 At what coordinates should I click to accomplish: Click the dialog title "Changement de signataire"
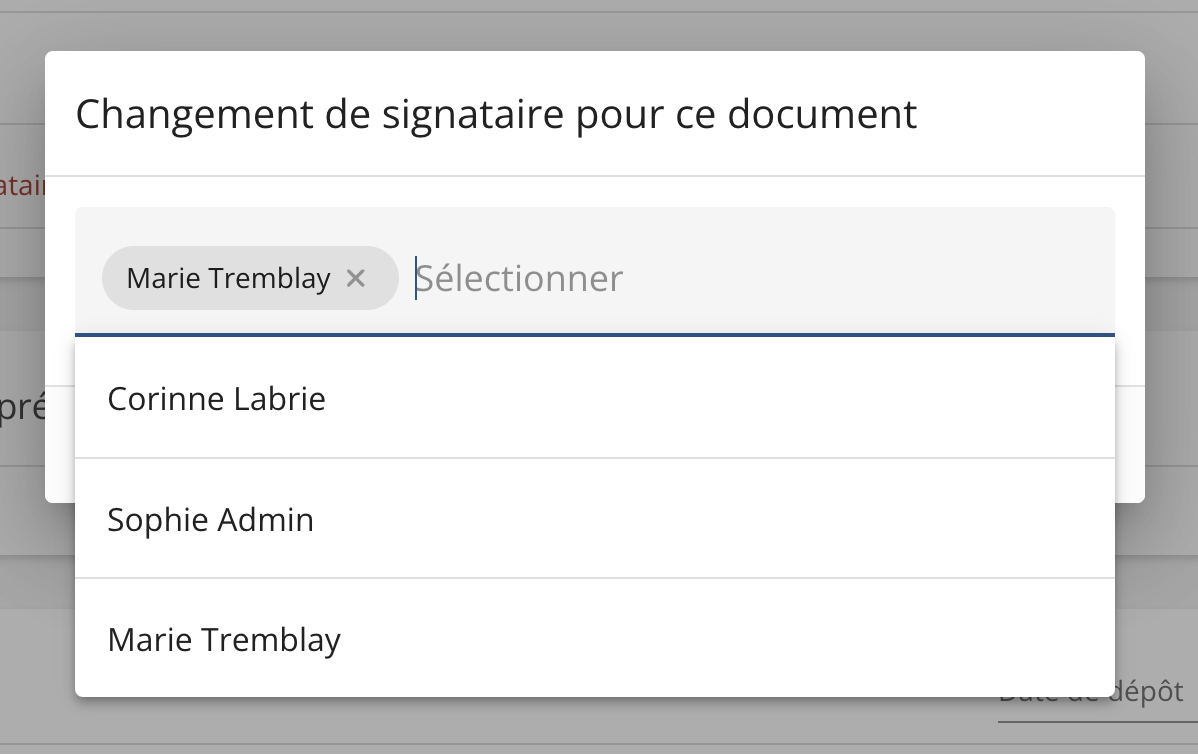tap(496, 114)
